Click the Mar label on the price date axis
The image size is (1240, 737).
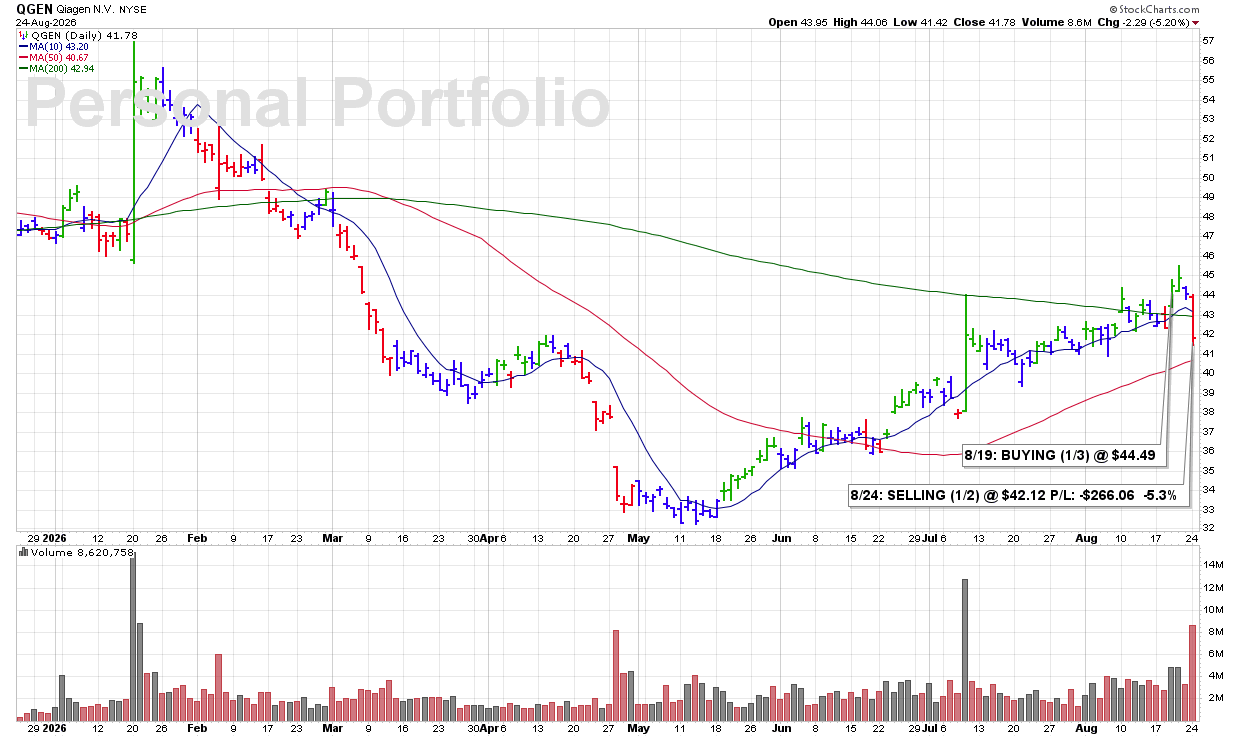coord(331,537)
